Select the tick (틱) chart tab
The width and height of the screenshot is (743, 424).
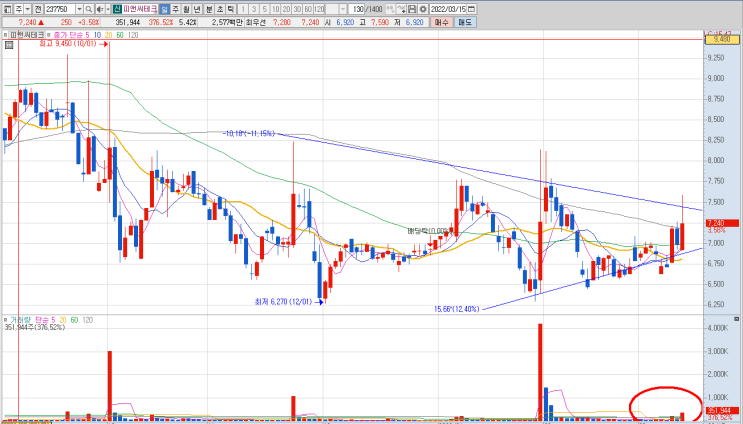point(230,9)
